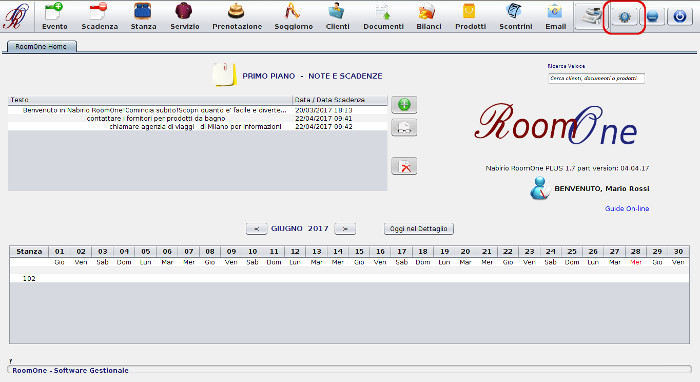Open settings with the gear icon
This screenshot has height=382, width=700.
click(x=624, y=17)
